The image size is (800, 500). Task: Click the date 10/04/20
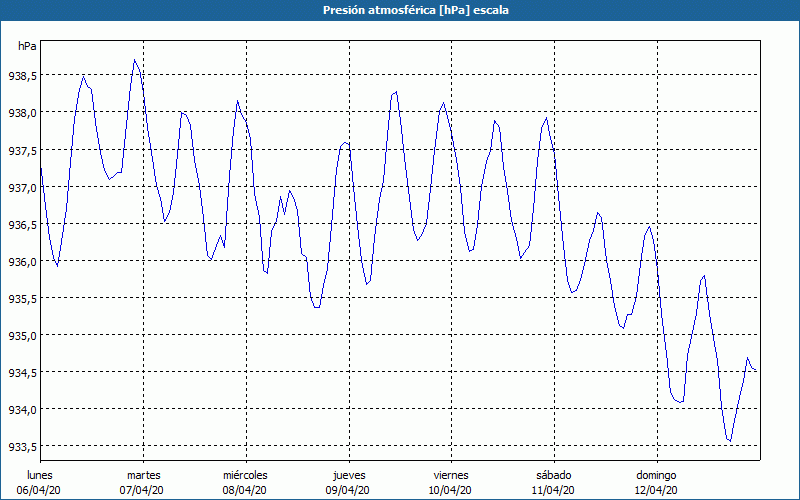pos(450,490)
